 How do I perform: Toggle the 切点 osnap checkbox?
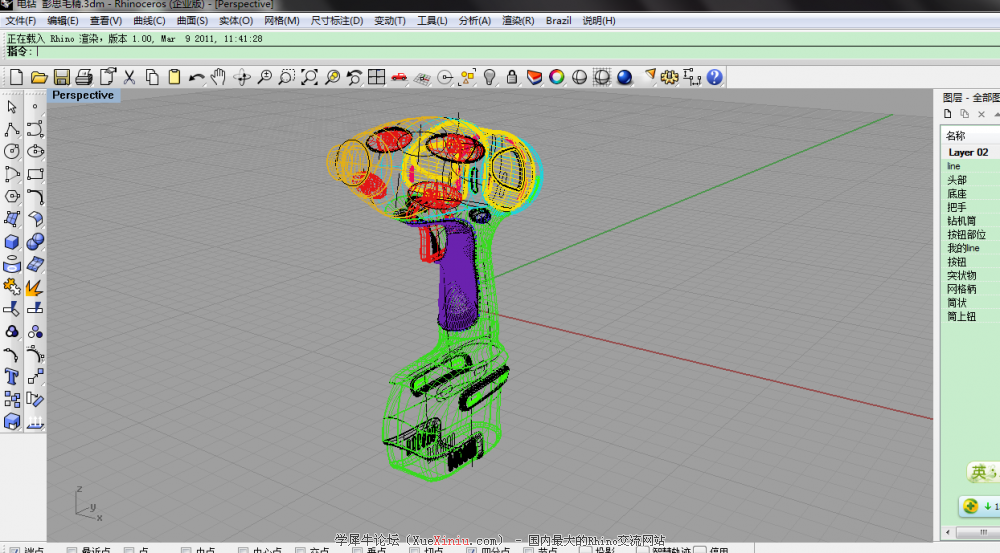coord(415,549)
